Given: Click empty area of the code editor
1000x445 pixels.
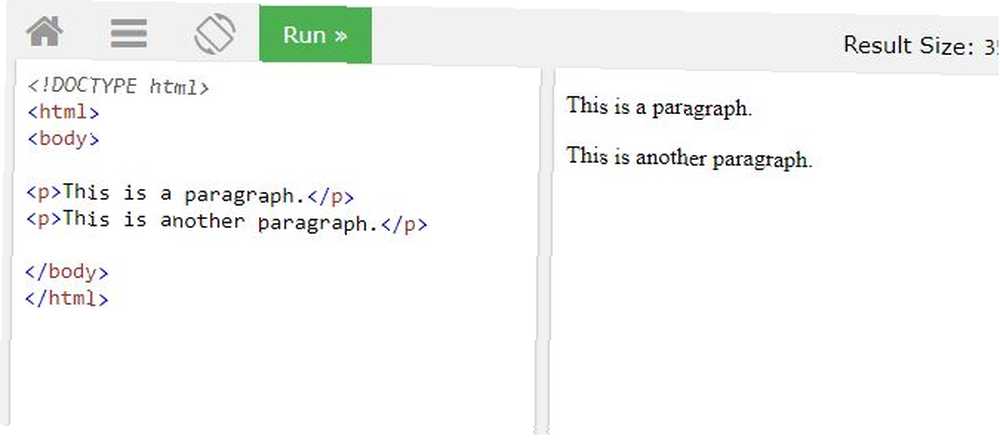Looking at the screenshot, I should tap(274, 370).
